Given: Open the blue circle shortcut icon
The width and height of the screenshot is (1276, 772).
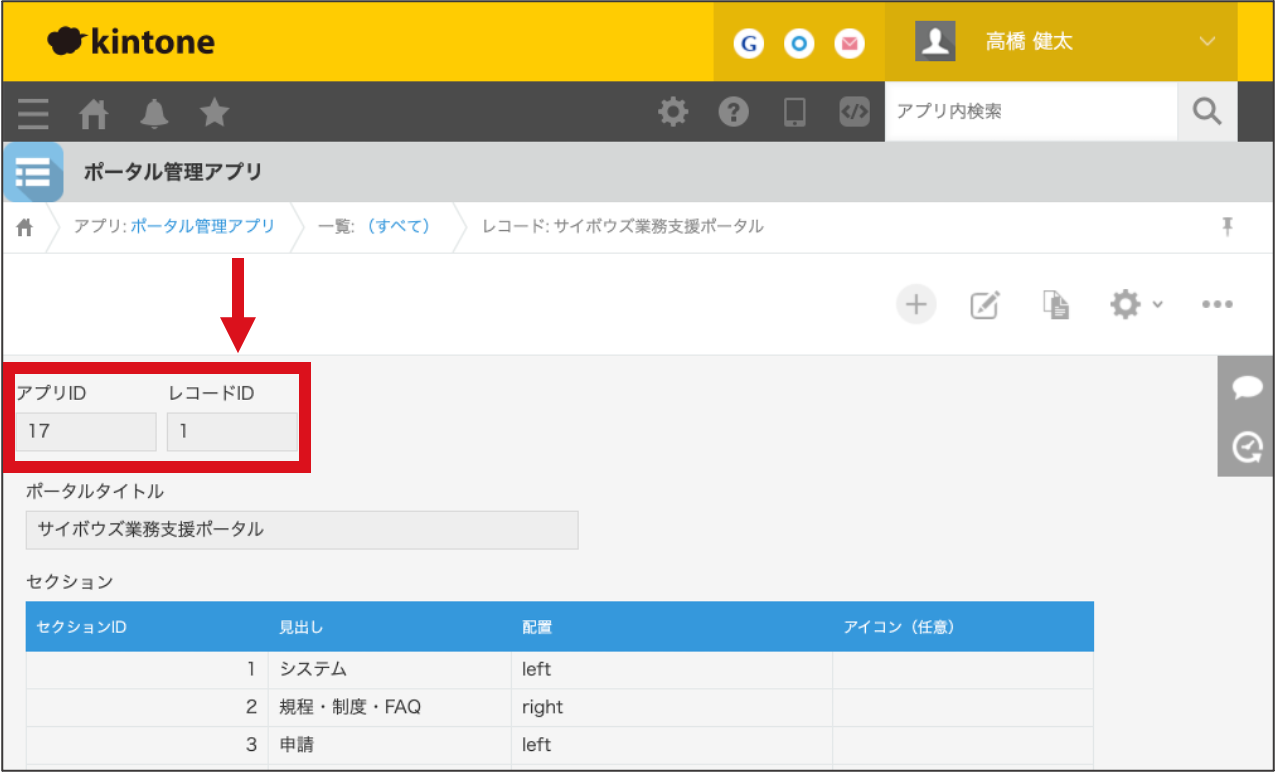Looking at the screenshot, I should coord(798,44).
